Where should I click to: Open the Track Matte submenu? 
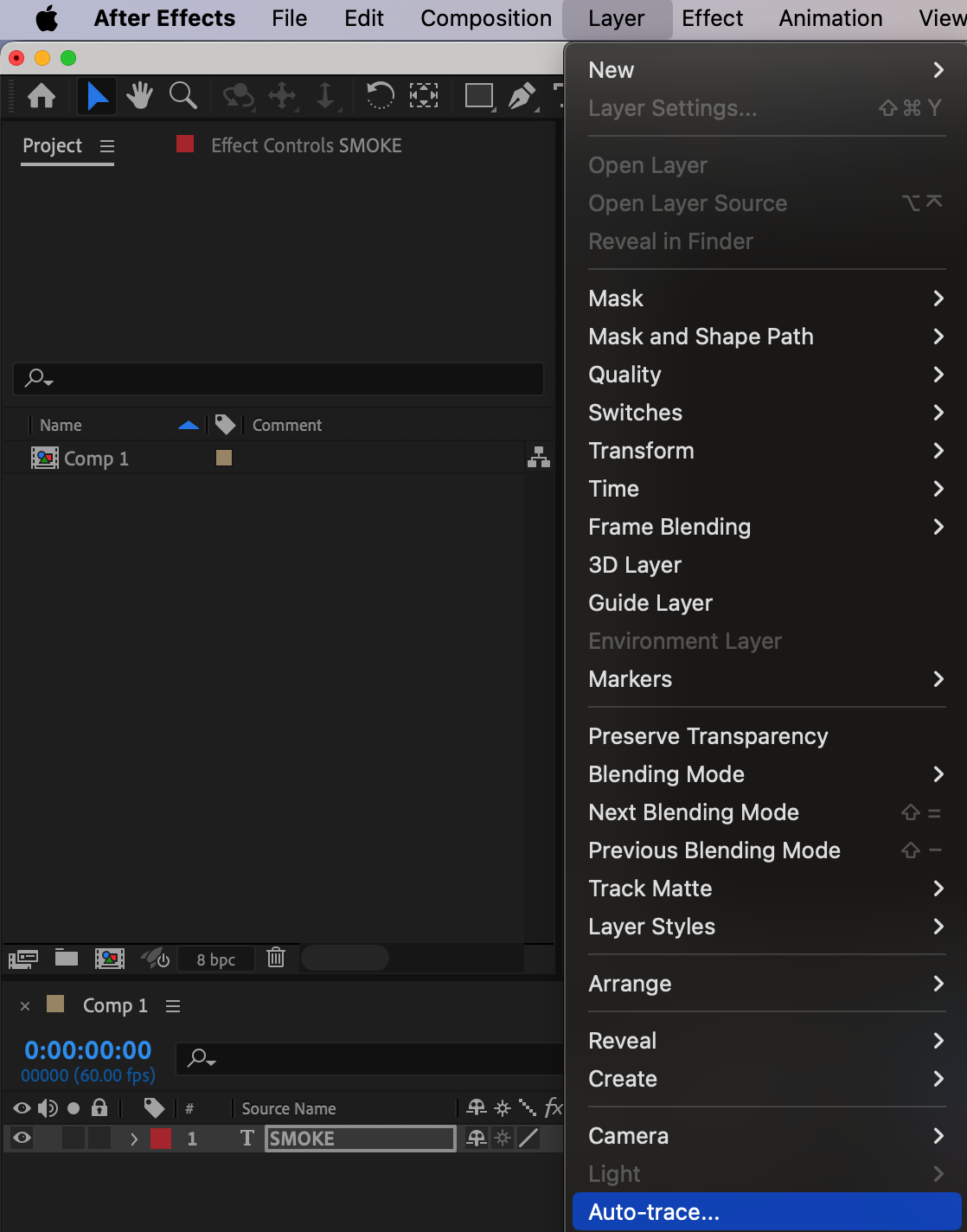(x=766, y=889)
